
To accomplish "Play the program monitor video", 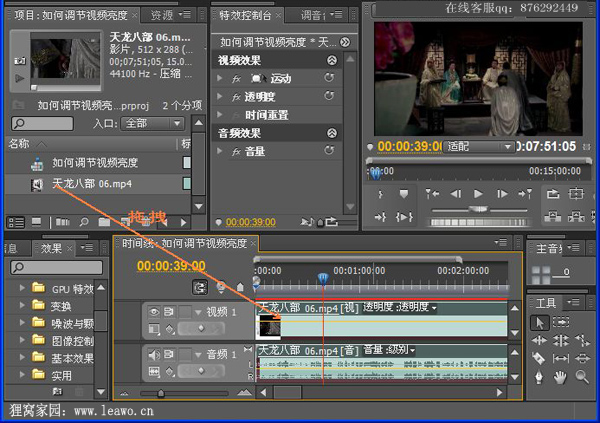I will [478, 194].
